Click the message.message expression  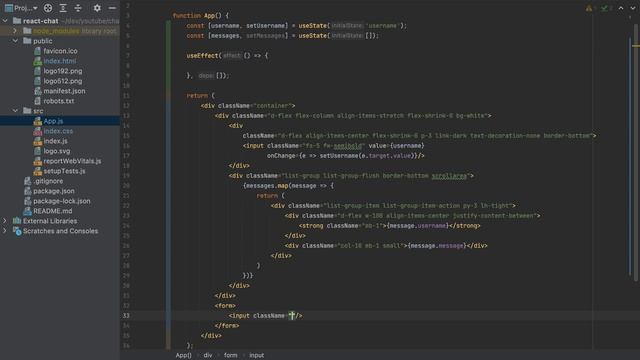pos(436,246)
